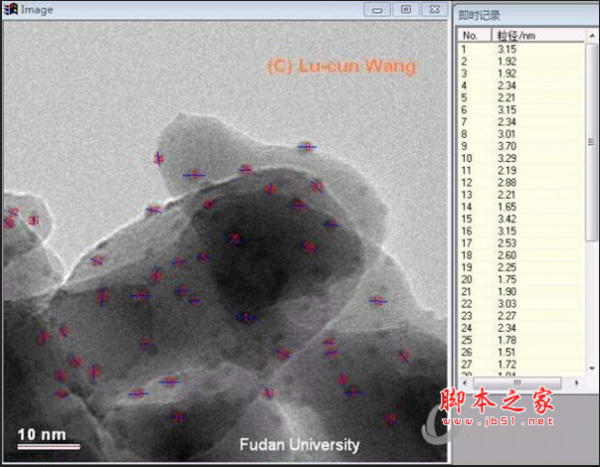
Task: Click the horizontal scrollbar thumb
Action: [517, 382]
